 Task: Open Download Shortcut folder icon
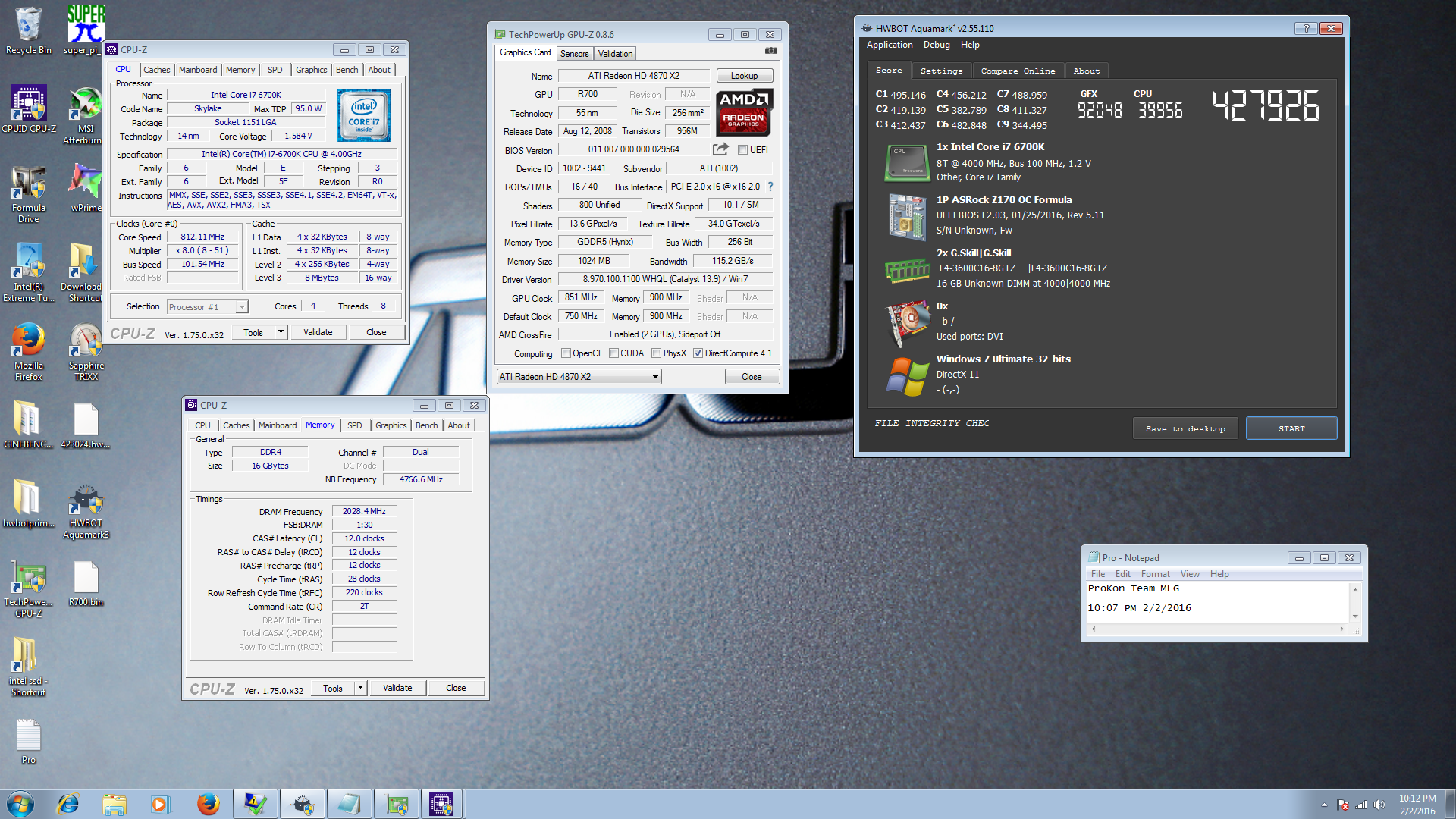82,273
